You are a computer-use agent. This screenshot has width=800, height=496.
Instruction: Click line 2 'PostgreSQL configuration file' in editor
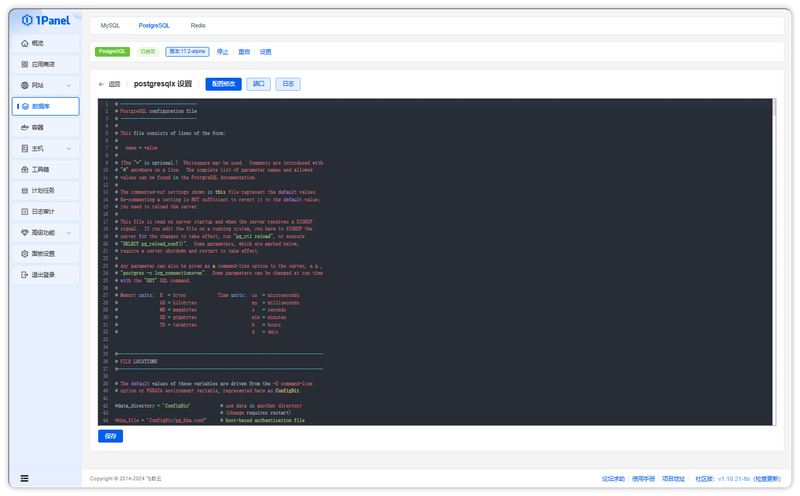(x=158, y=111)
